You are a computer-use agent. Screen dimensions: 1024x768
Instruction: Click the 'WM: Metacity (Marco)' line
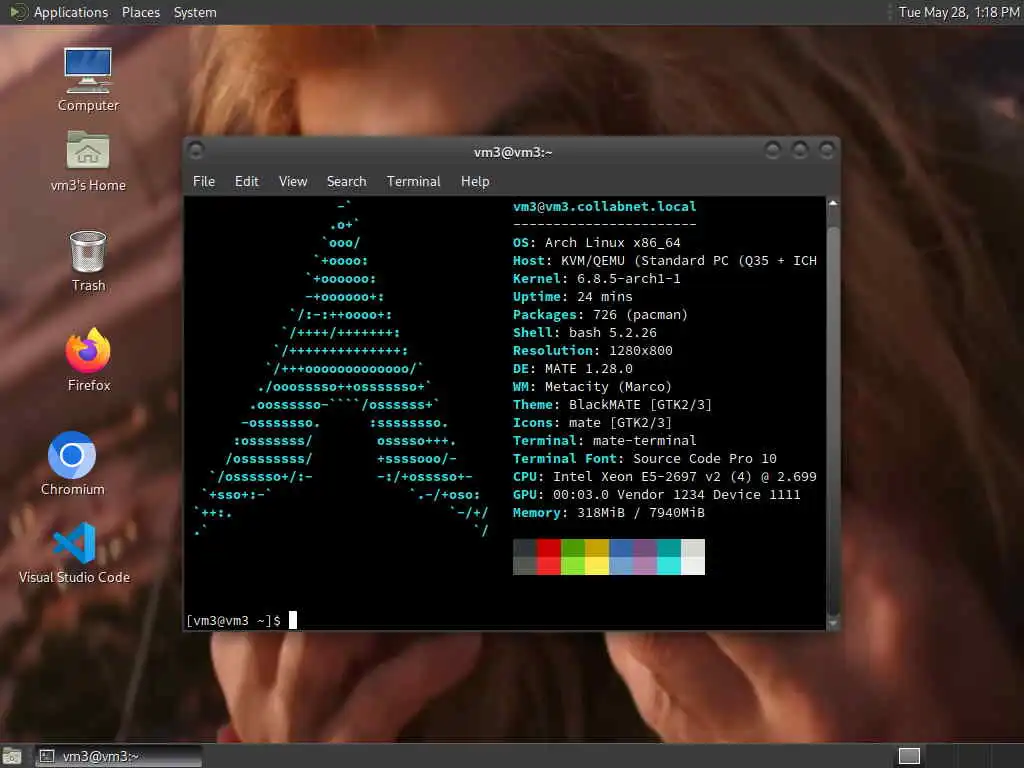click(x=592, y=387)
